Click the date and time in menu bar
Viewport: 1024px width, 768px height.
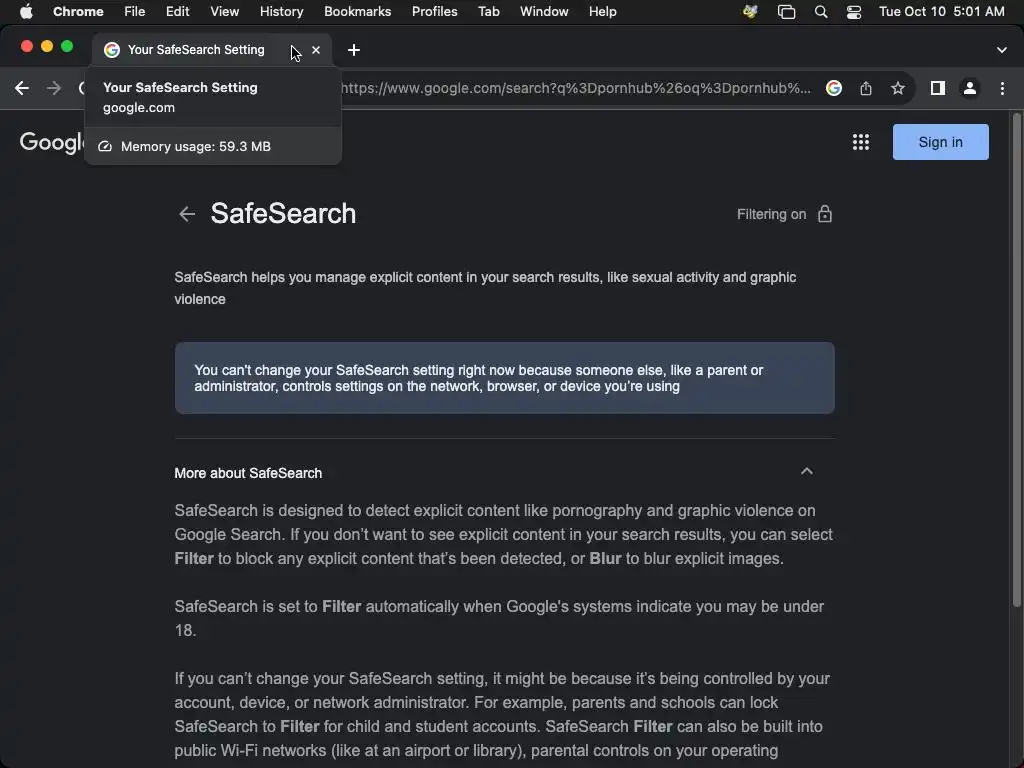(941, 12)
